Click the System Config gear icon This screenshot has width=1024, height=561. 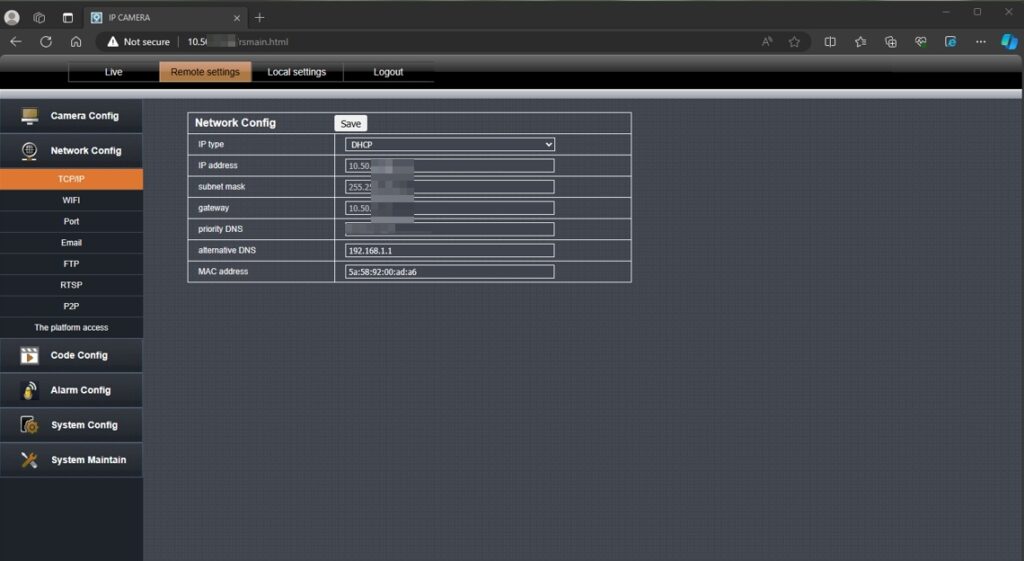pos(30,425)
